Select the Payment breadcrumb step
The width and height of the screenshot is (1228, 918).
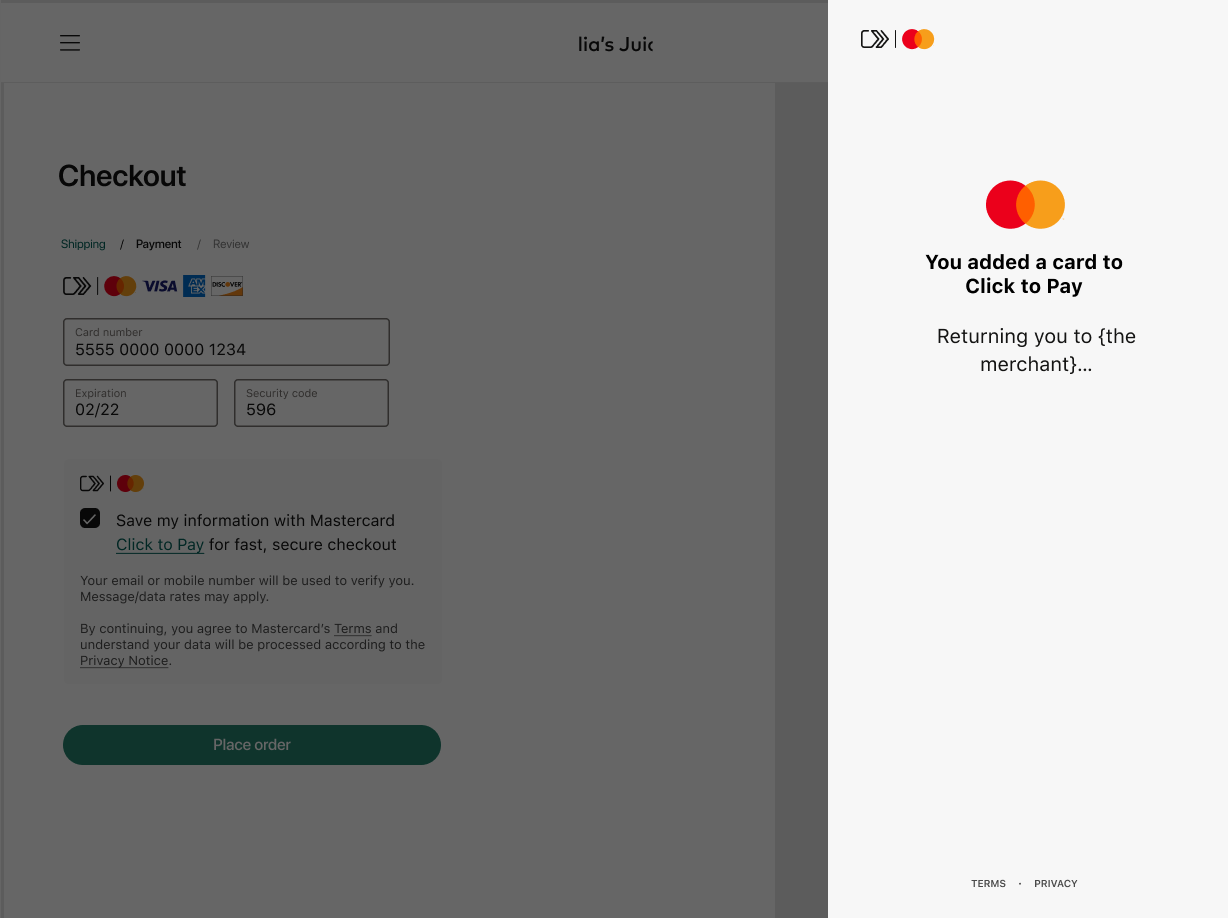(x=158, y=244)
